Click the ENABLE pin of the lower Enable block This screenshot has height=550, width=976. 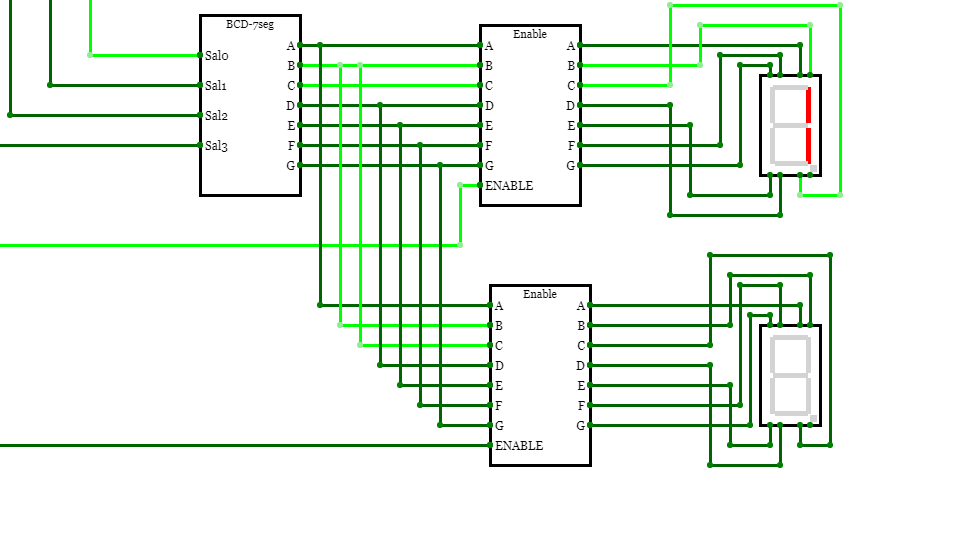(x=491, y=445)
